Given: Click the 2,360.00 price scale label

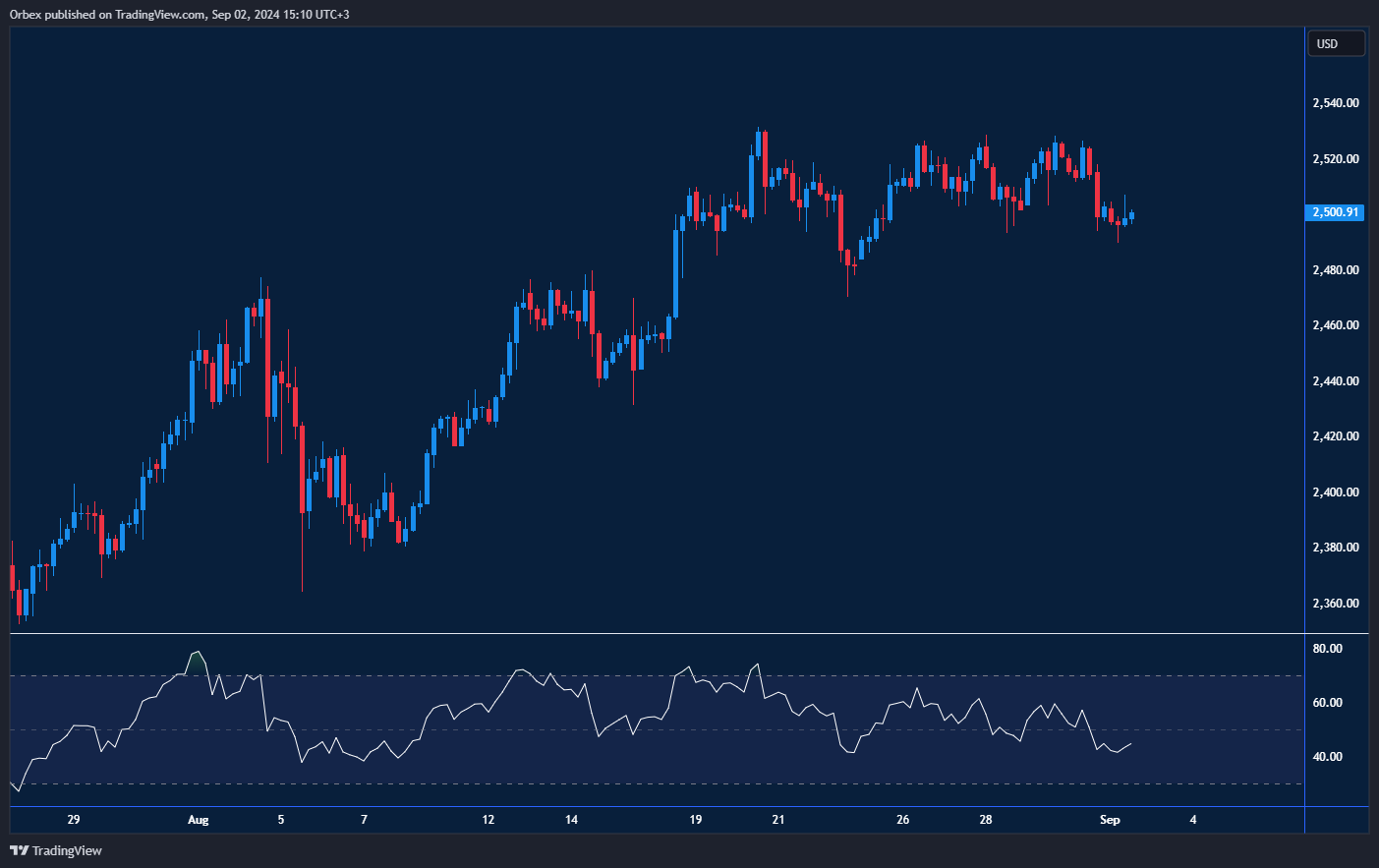Looking at the screenshot, I should (x=1336, y=604).
